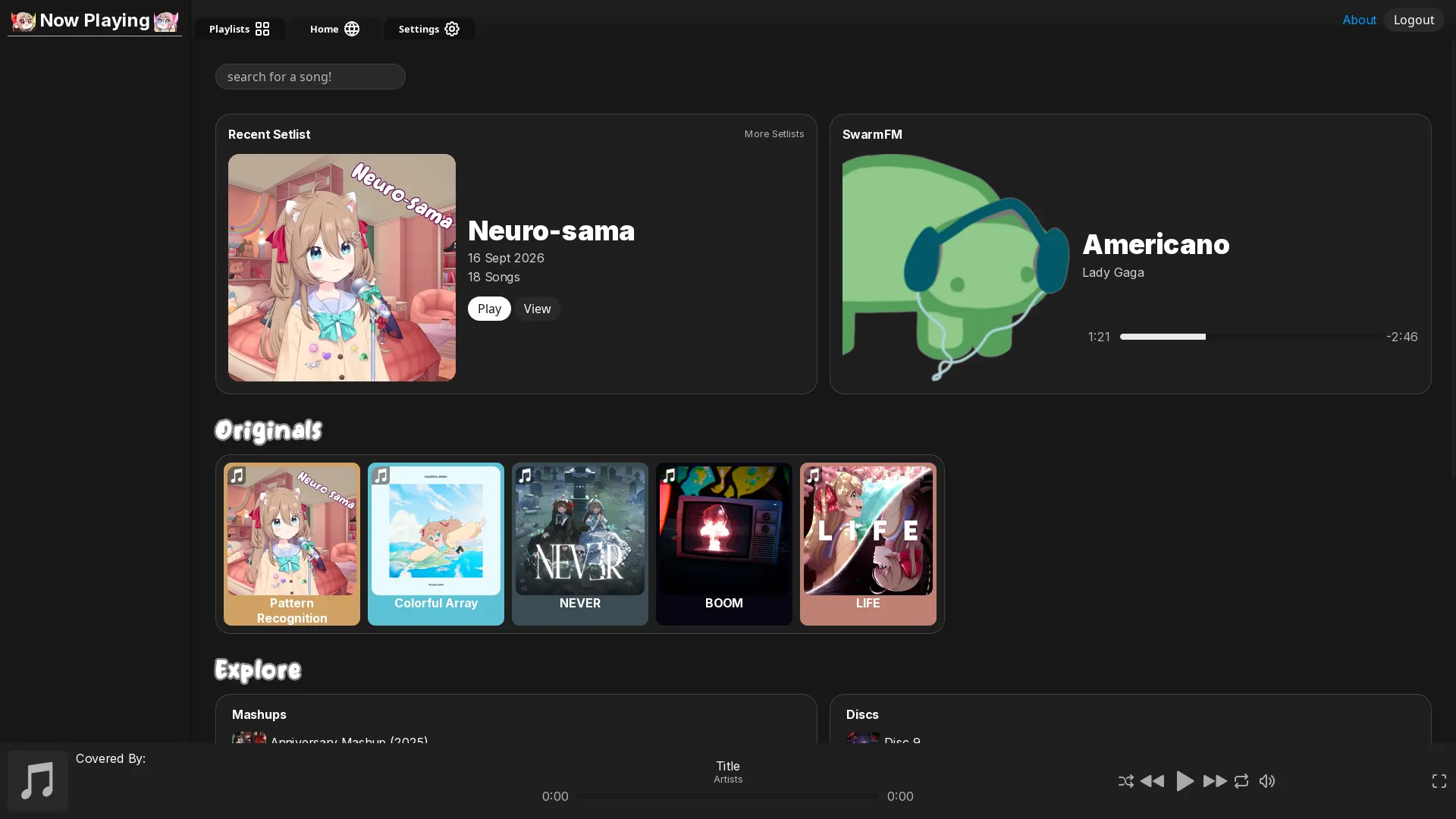Click the music note icon on LIFE card

tap(813, 475)
